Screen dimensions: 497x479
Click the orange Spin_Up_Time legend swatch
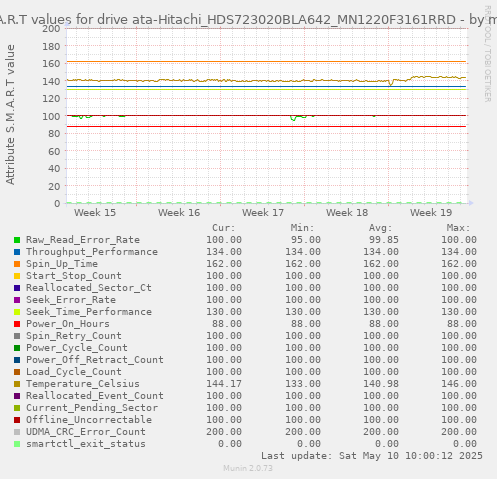pyautogui.click(x=17, y=264)
